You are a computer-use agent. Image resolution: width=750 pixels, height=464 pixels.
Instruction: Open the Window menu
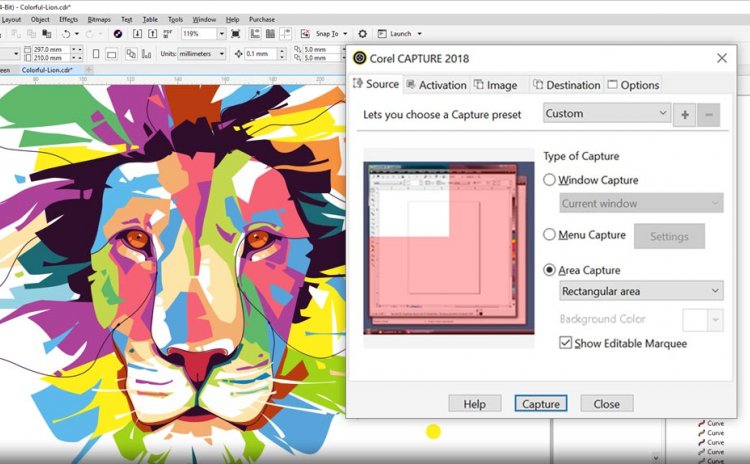[x=204, y=20]
